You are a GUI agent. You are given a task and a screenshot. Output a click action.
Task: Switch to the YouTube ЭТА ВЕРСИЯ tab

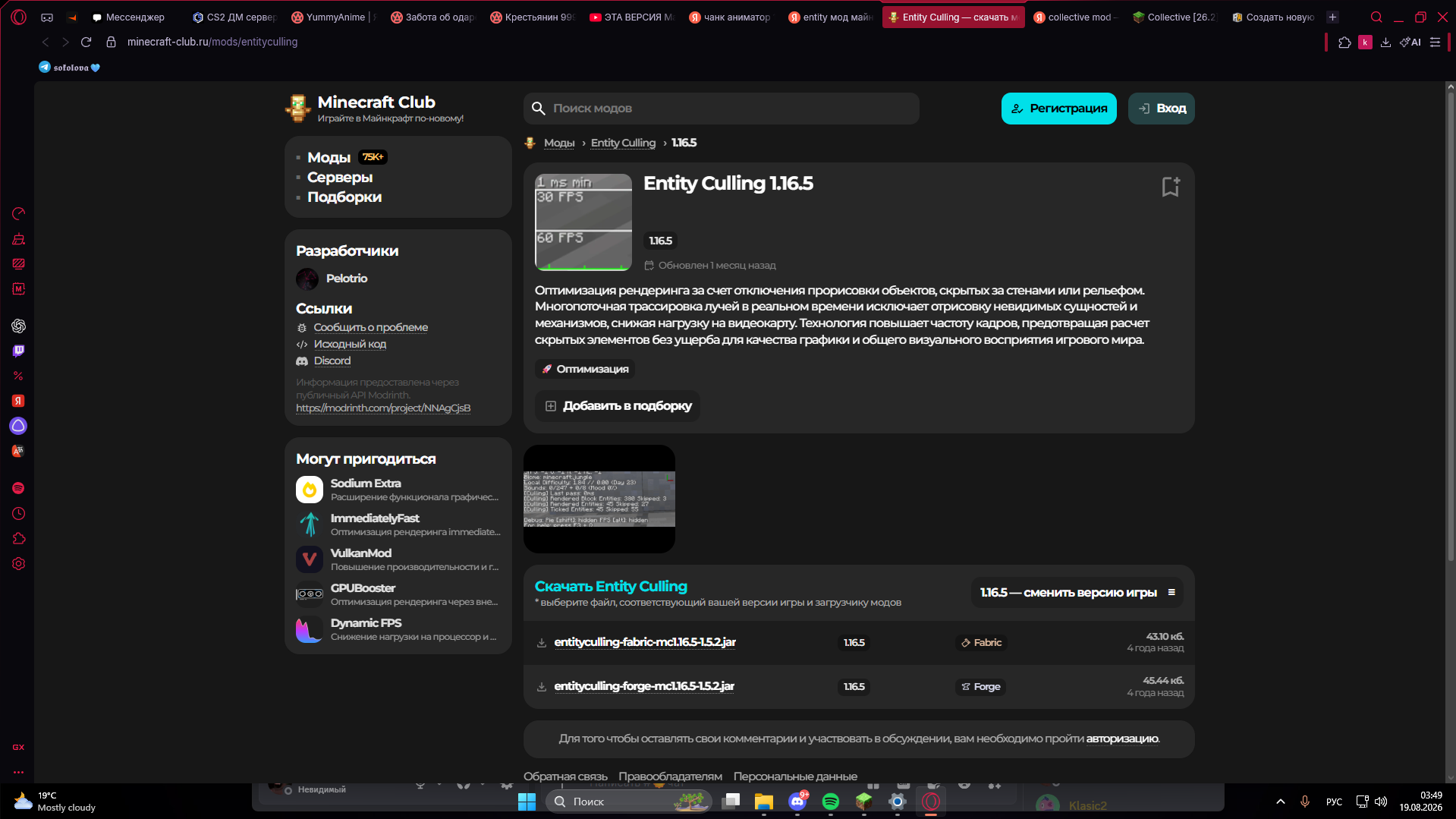tap(632, 17)
